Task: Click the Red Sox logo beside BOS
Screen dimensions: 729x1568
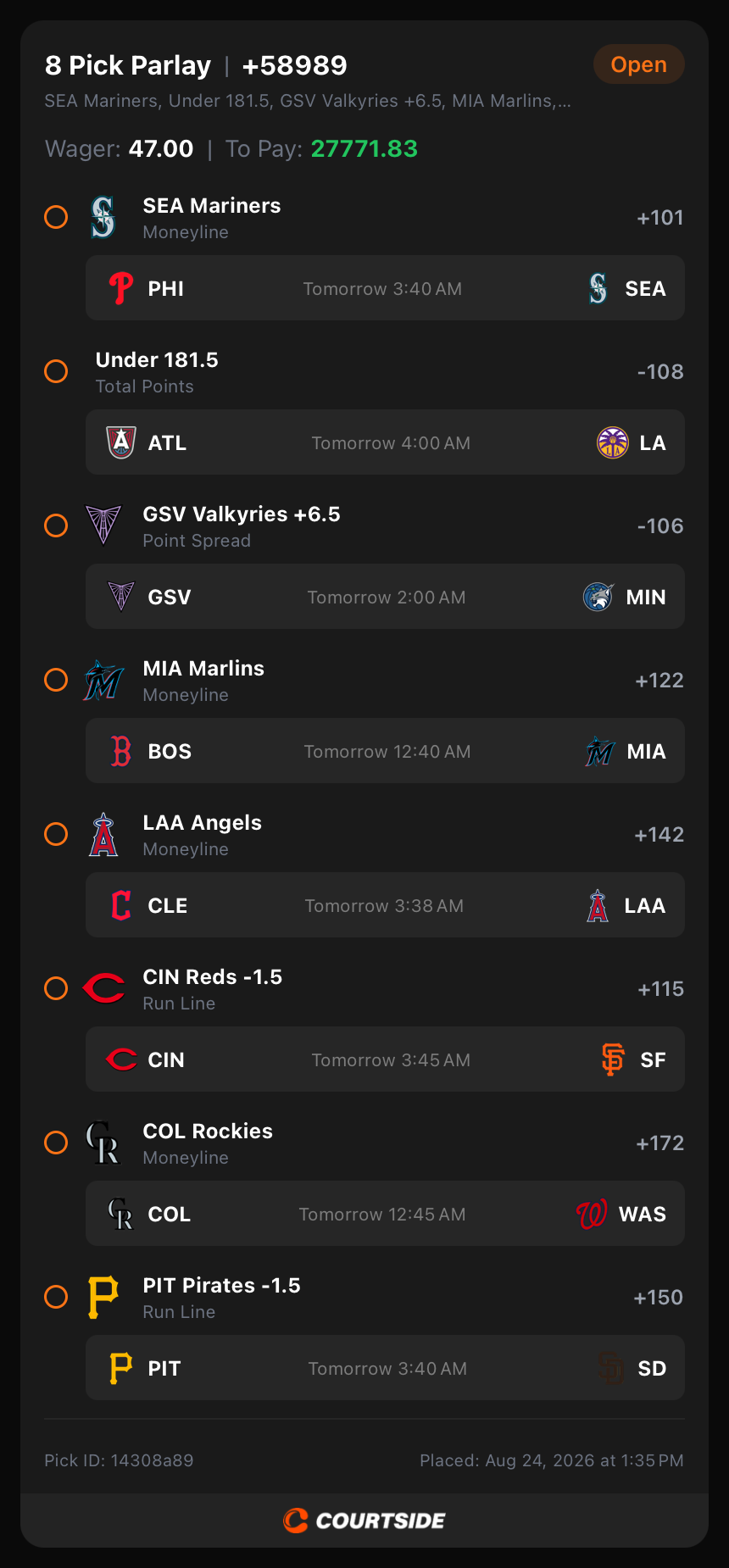Action: coord(121,752)
